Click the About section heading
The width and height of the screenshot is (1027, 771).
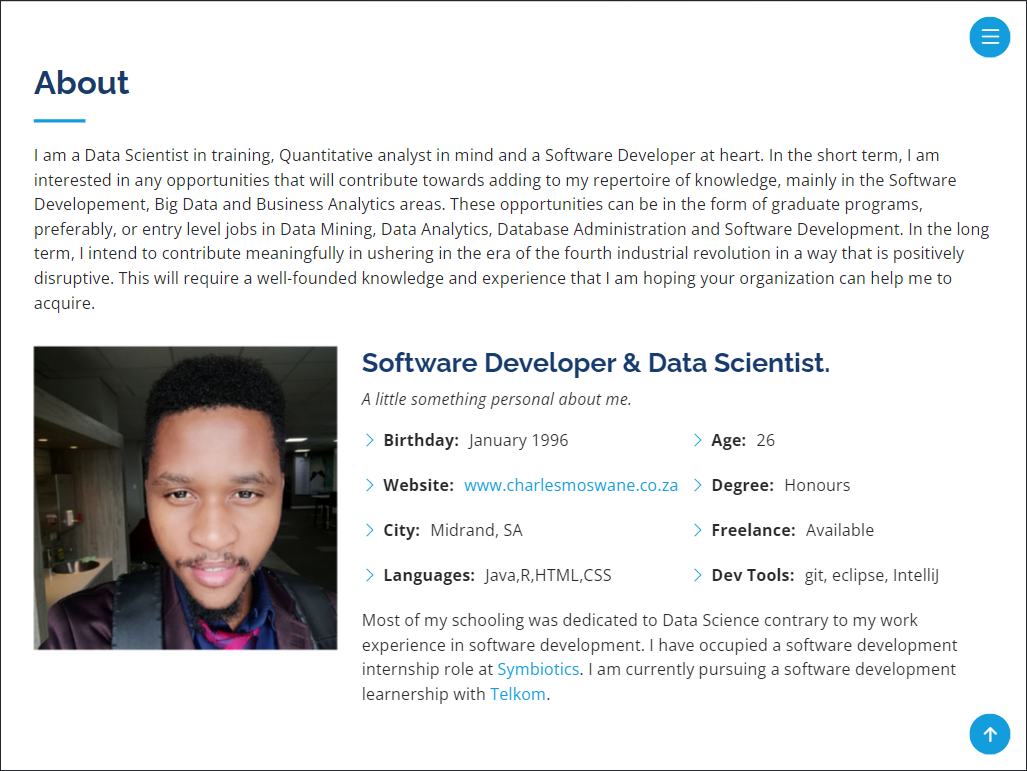pyautogui.click(x=82, y=83)
